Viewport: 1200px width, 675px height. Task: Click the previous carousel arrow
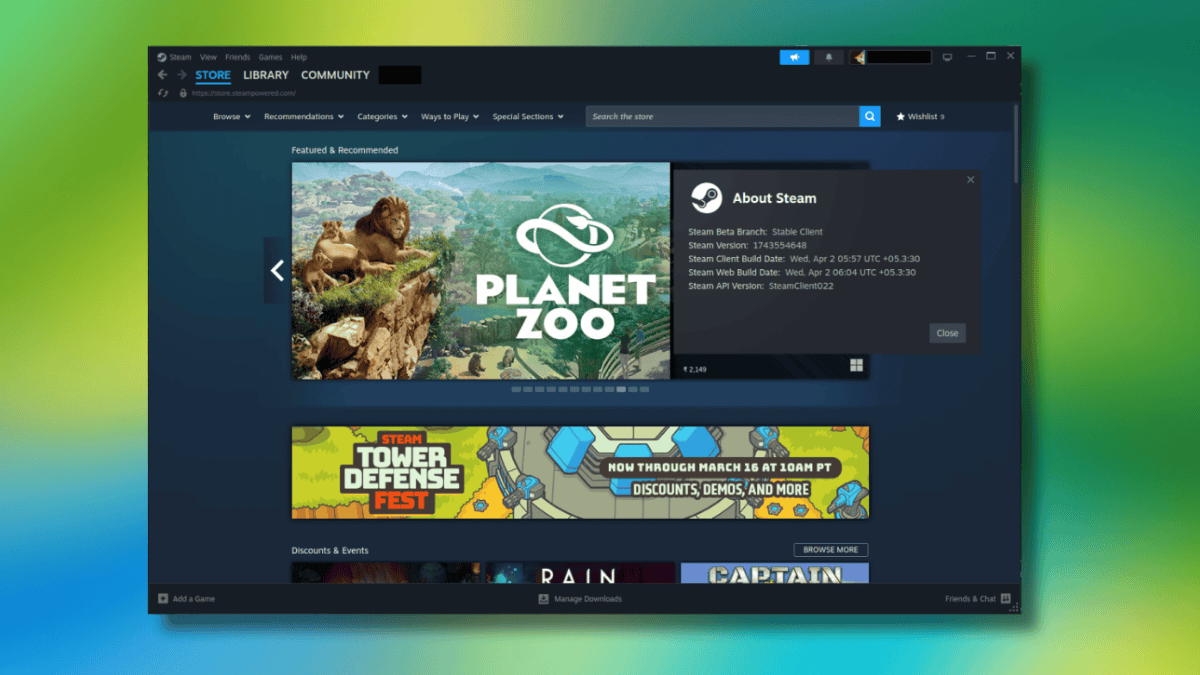pos(277,270)
